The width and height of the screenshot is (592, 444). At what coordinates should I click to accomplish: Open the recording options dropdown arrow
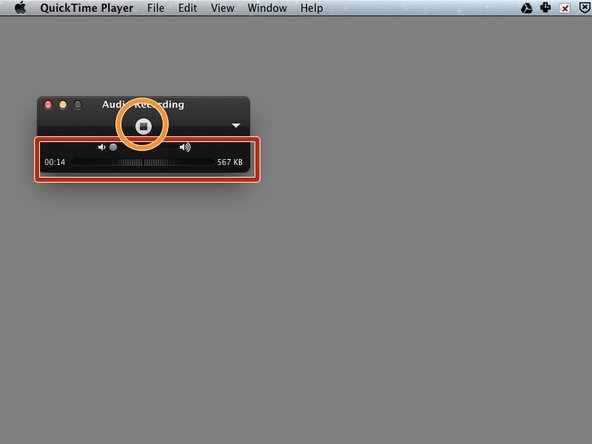236,125
